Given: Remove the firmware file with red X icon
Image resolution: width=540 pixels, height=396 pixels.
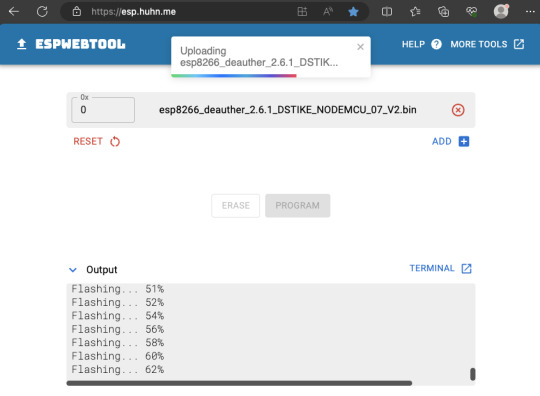Looking at the screenshot, I should (458, 110).
